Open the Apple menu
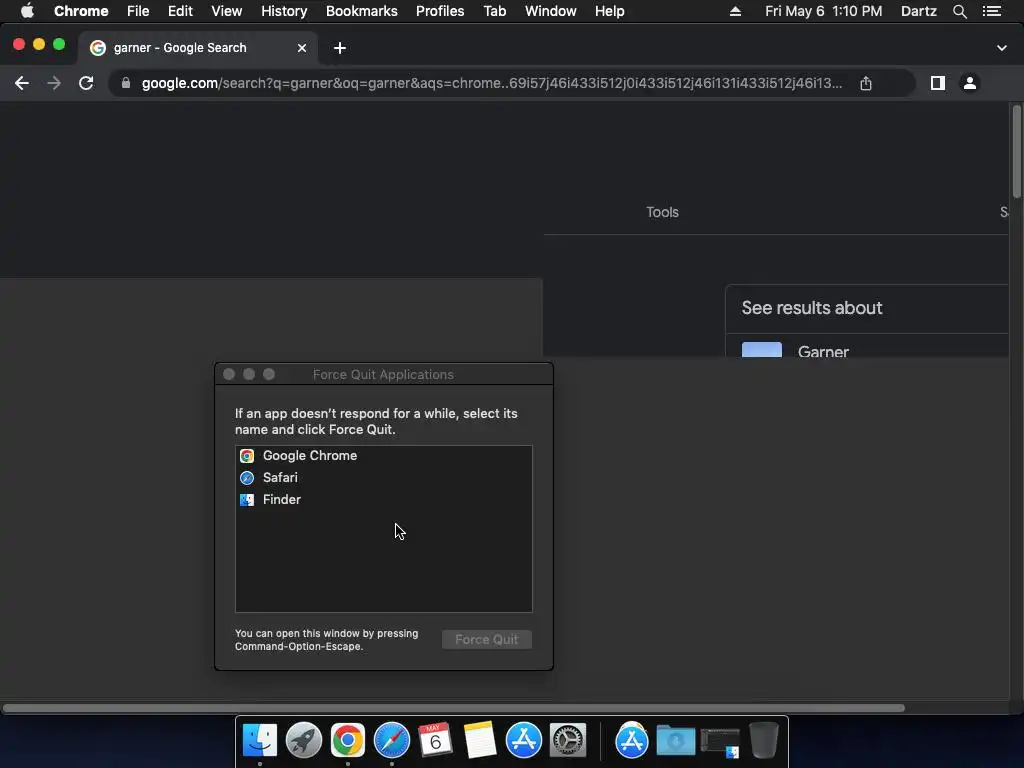The width and height of the screenshot is (1024, 768). [27, 11]
